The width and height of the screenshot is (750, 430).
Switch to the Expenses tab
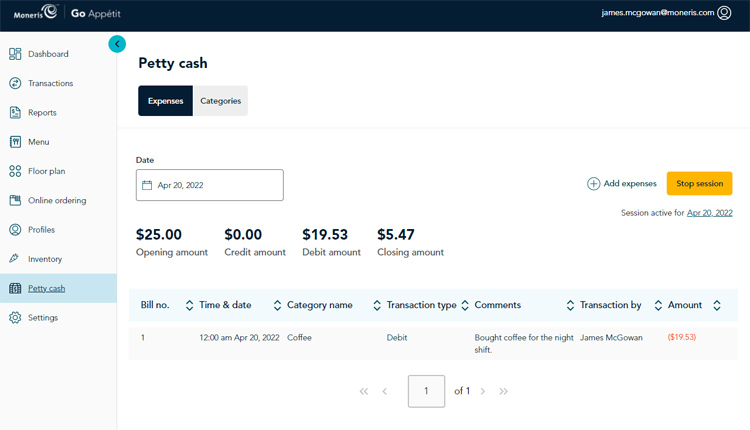click(x=165, y=101)
